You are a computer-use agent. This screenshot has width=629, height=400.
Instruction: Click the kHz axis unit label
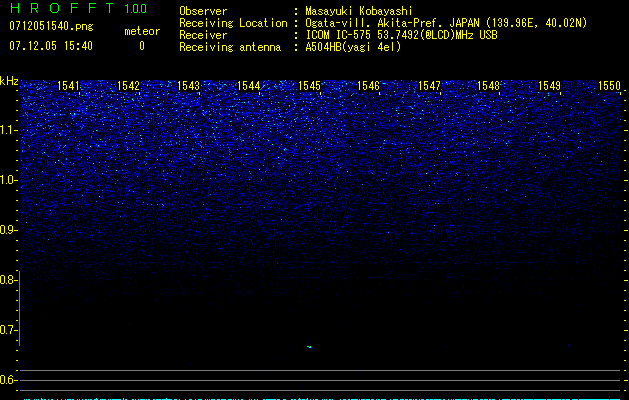[x=9, y=81]
